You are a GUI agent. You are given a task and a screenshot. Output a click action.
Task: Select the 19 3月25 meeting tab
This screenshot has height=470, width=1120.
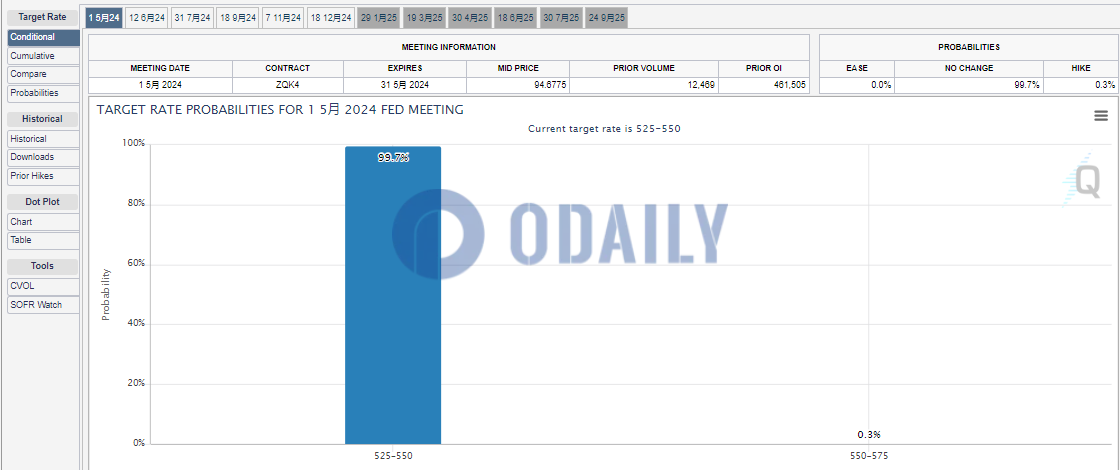(424, 18)
